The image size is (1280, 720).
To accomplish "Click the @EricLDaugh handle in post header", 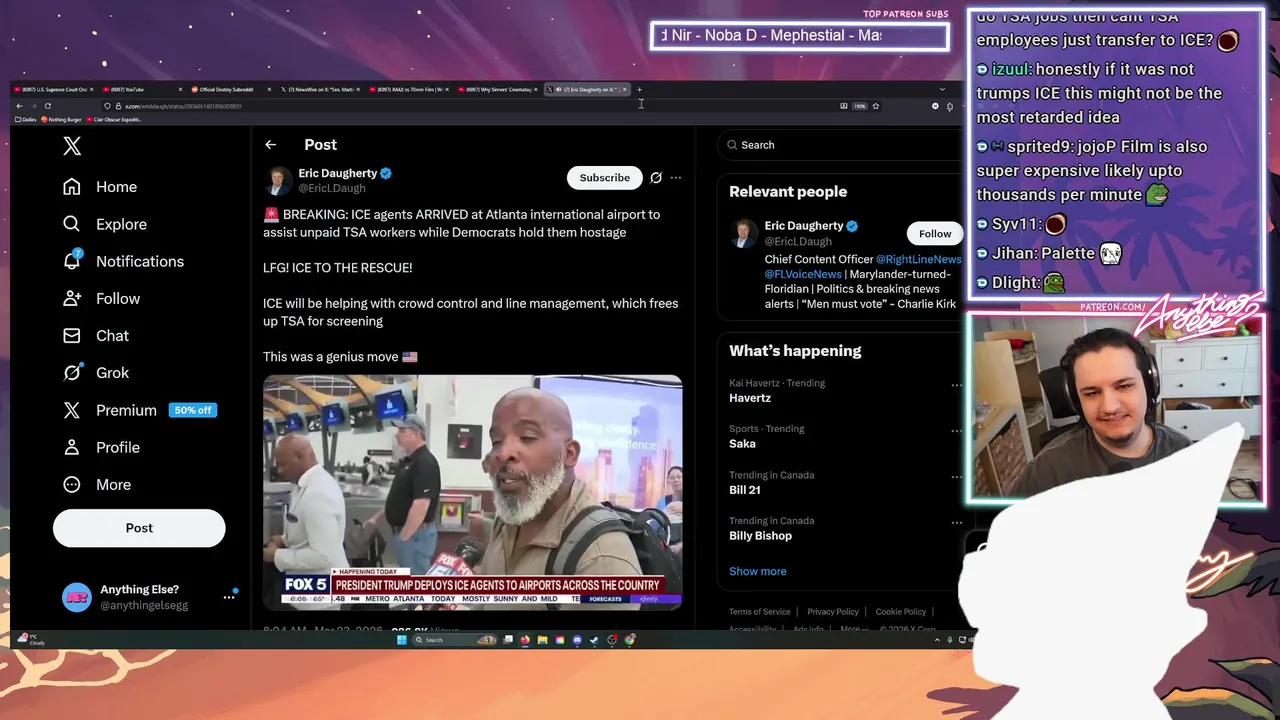I will (331, 188).
